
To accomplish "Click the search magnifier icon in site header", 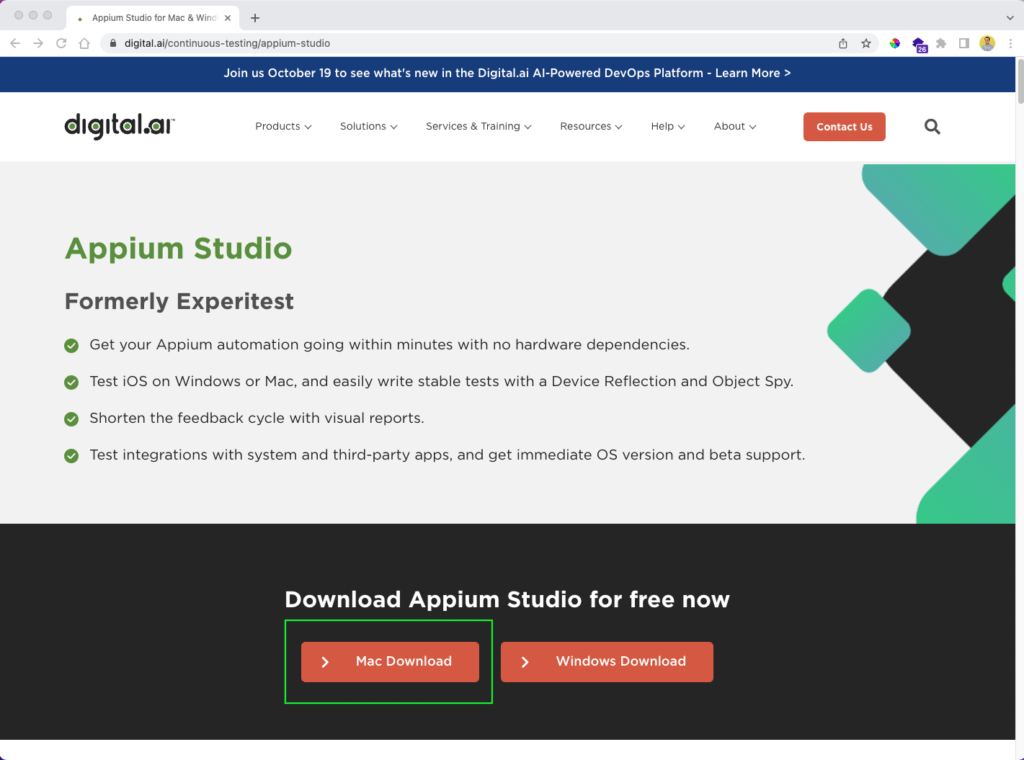I will 932,127.
